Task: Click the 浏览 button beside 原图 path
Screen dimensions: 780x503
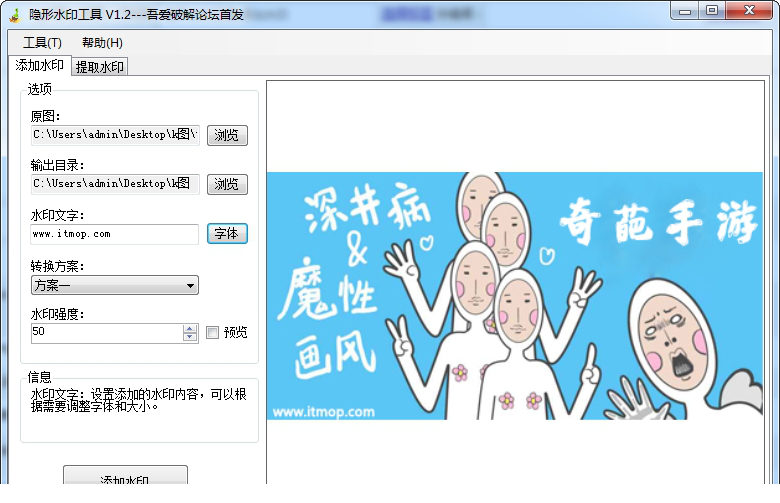Action: pyautogui.click(x=227, y=135)
